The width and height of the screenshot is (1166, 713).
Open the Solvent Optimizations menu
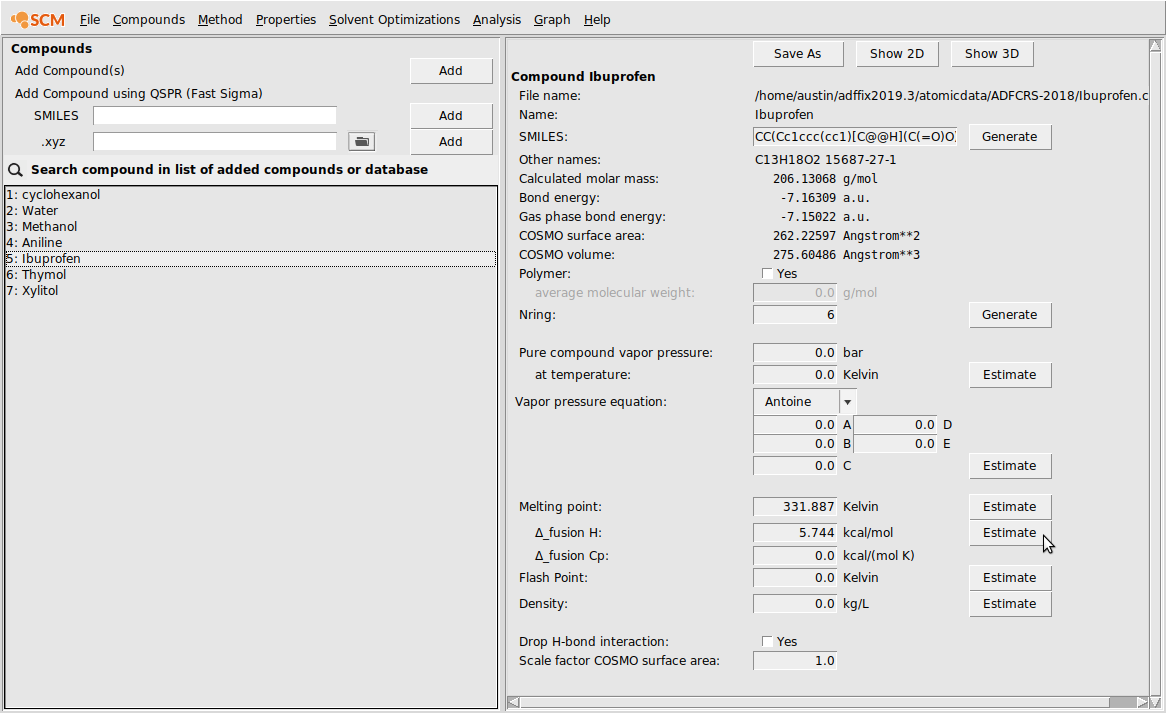point(394,19)
